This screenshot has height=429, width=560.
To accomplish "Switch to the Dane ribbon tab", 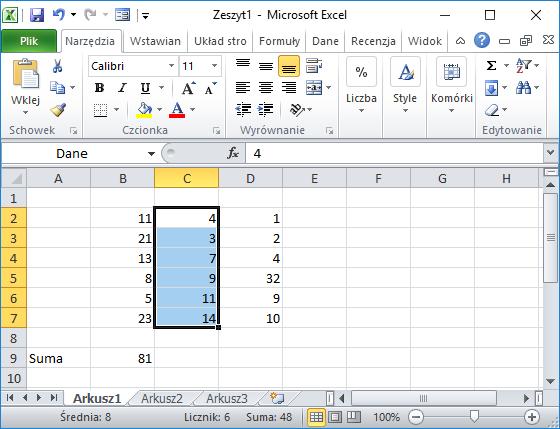I will pyautogui.click(x=325, y=41).
